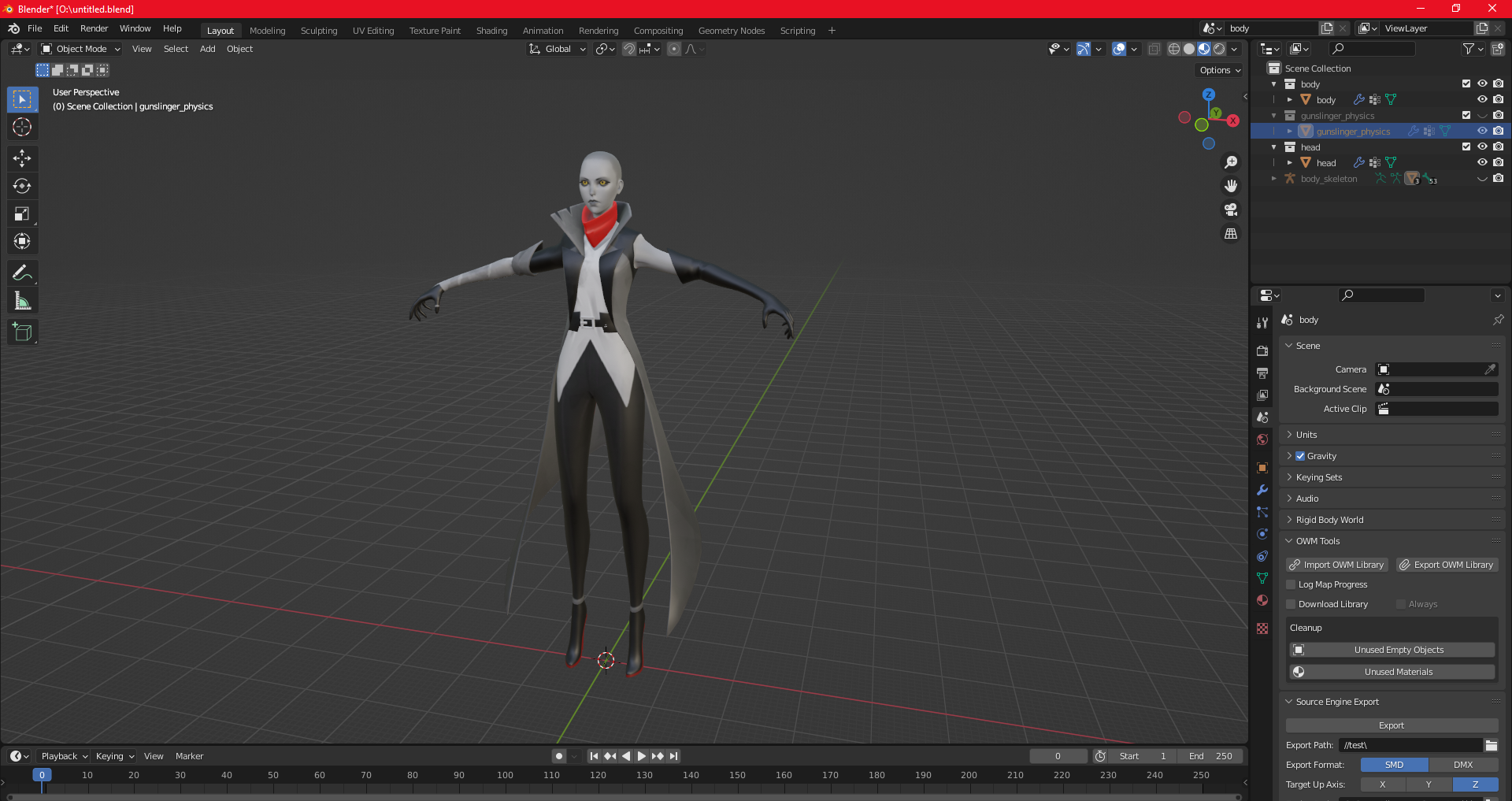Open the Object Mode dropdown
This screenshot has width=1512, height=801.
click(x=81, y=49)
